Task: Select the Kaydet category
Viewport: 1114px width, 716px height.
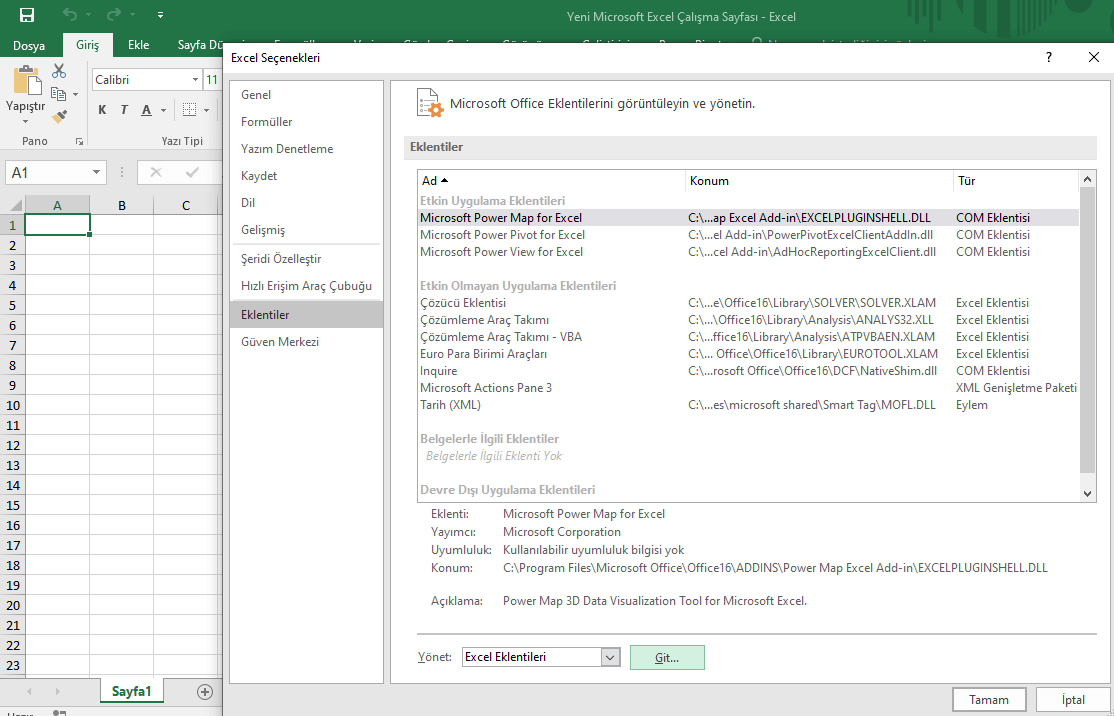Action: (306, 175)
